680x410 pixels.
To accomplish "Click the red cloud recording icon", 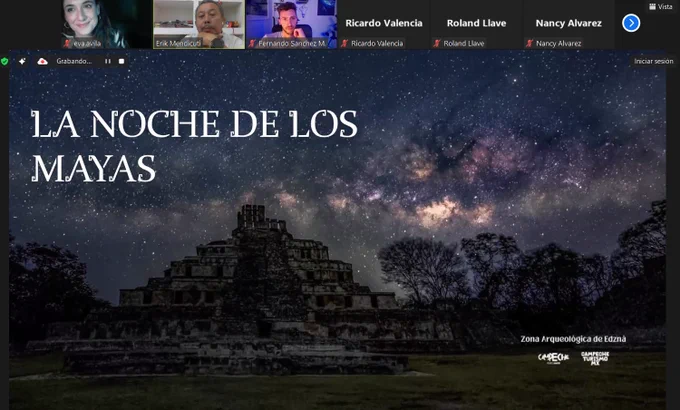I will tap(42, 62).
